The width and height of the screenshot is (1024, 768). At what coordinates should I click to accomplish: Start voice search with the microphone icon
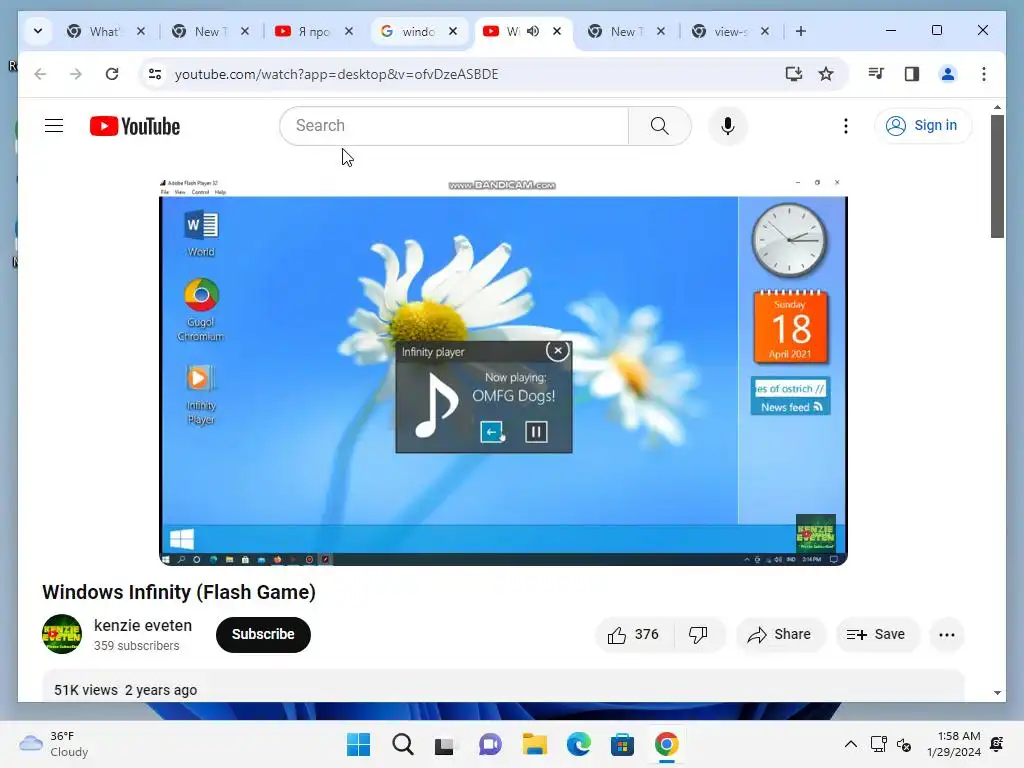pyautogui.click(x=728, y=125)
